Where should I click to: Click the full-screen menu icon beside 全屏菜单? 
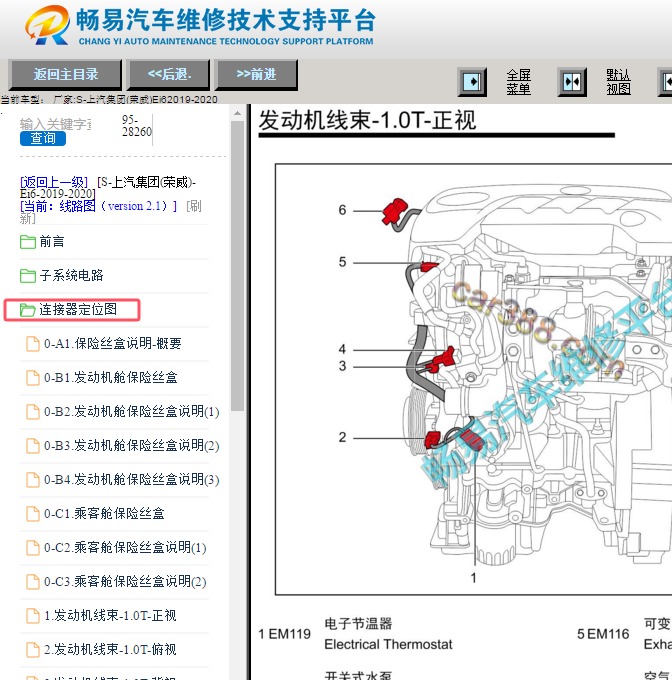tap(472, 82)
